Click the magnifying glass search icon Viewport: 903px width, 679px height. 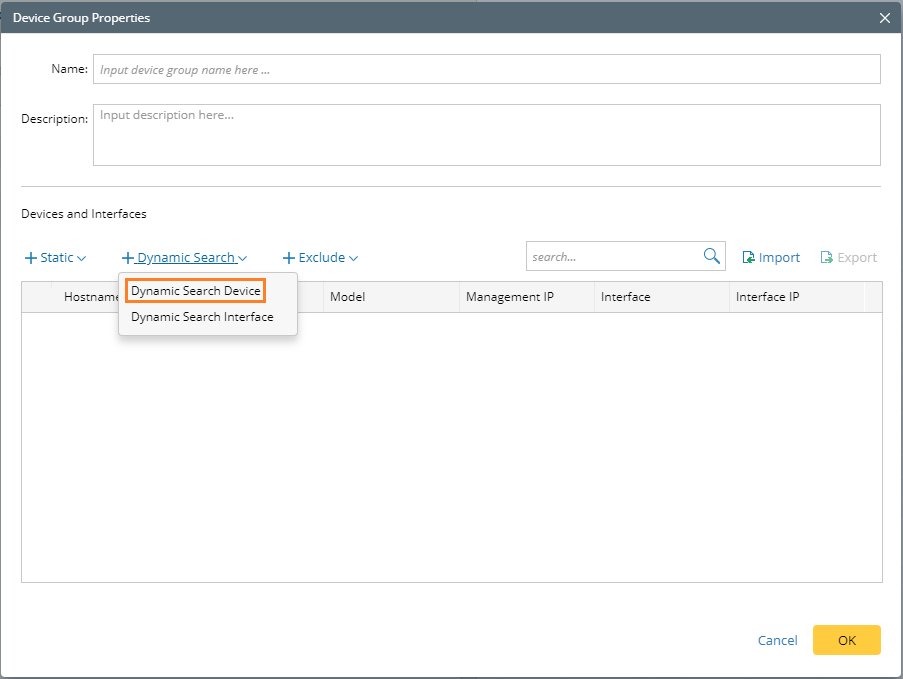coord(711,256)
